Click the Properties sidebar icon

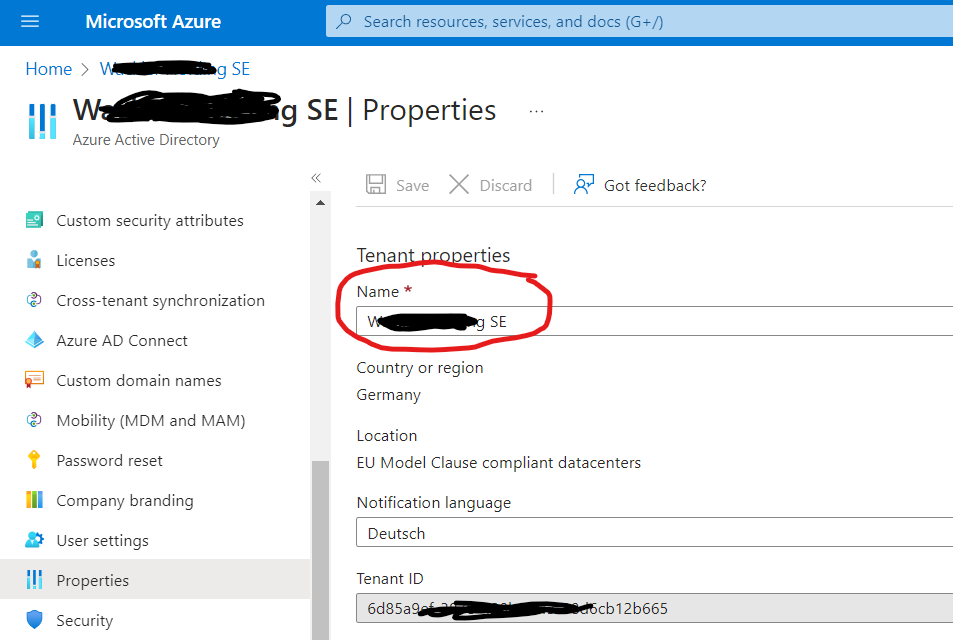point(35,580)
